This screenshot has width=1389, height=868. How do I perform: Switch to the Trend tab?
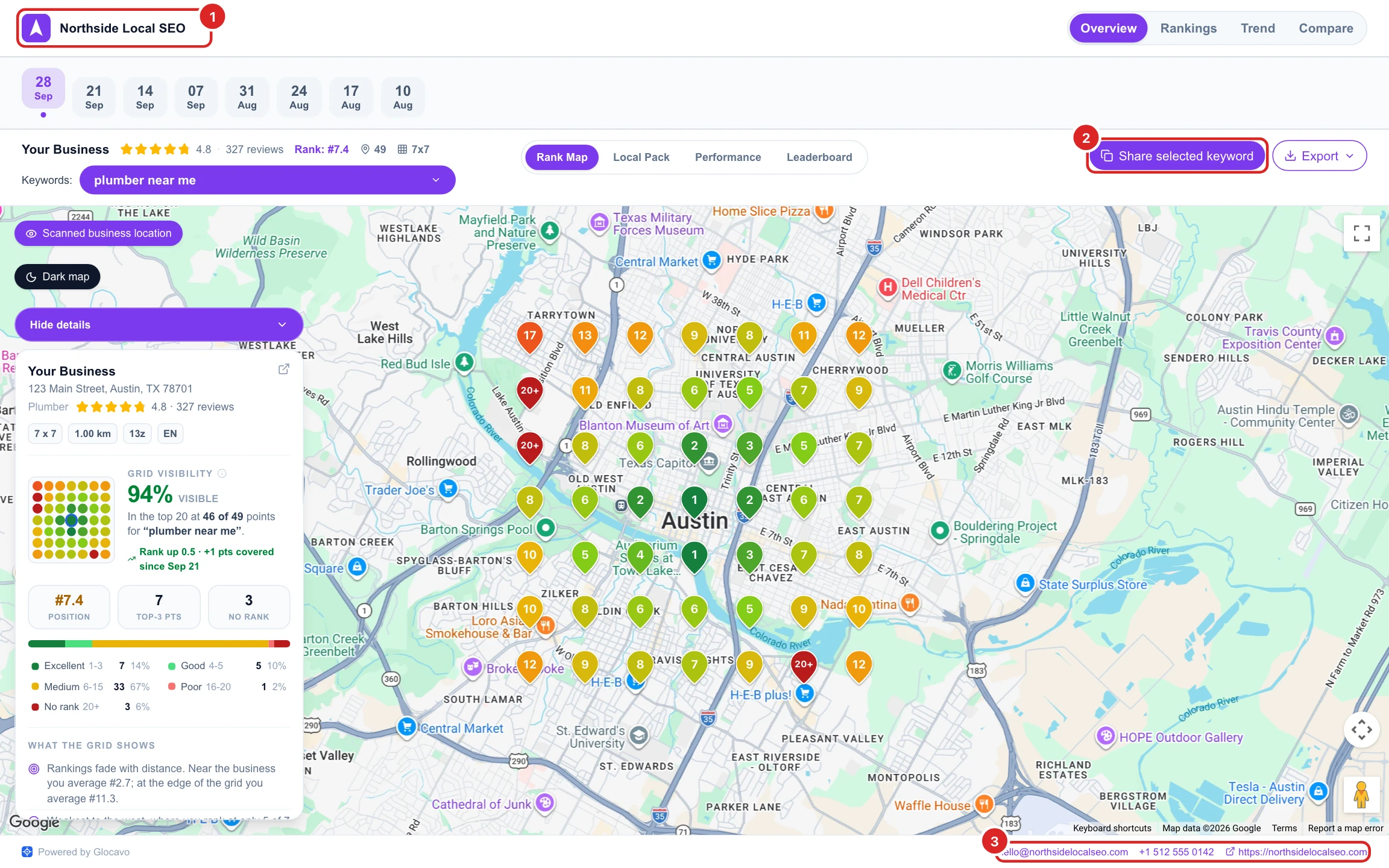(x=1258, y=28)
